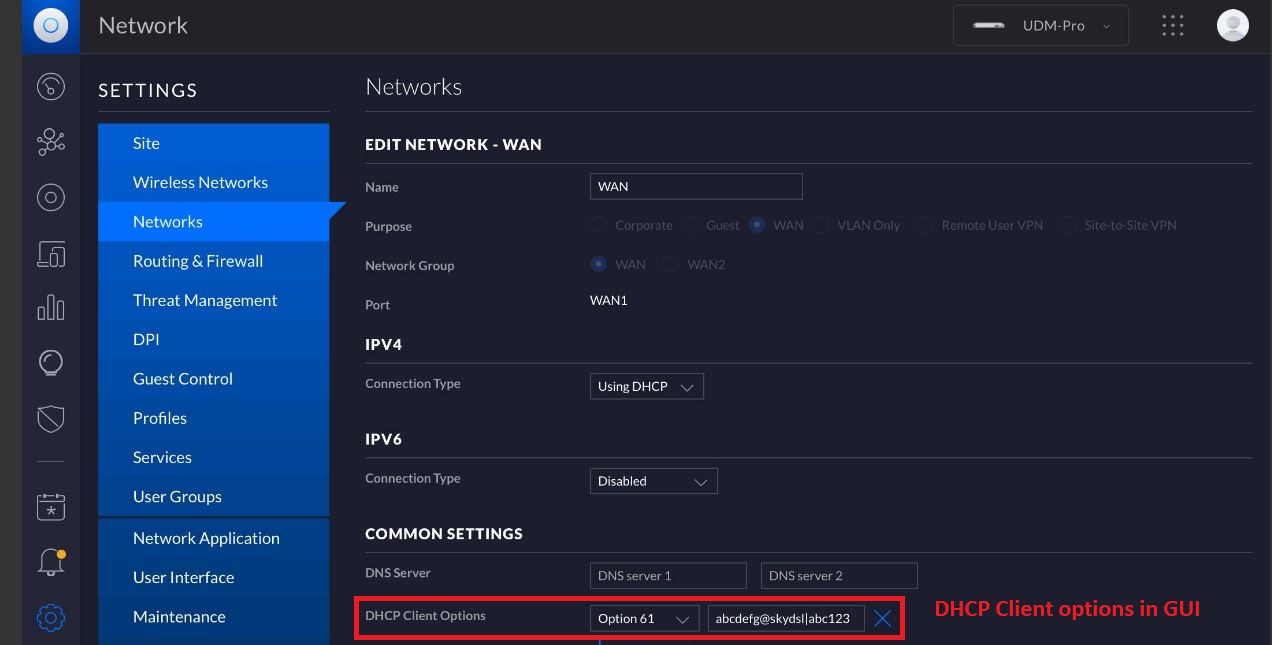Open the applications grid in top bar
The image size is (1272, 645).
1172,25
